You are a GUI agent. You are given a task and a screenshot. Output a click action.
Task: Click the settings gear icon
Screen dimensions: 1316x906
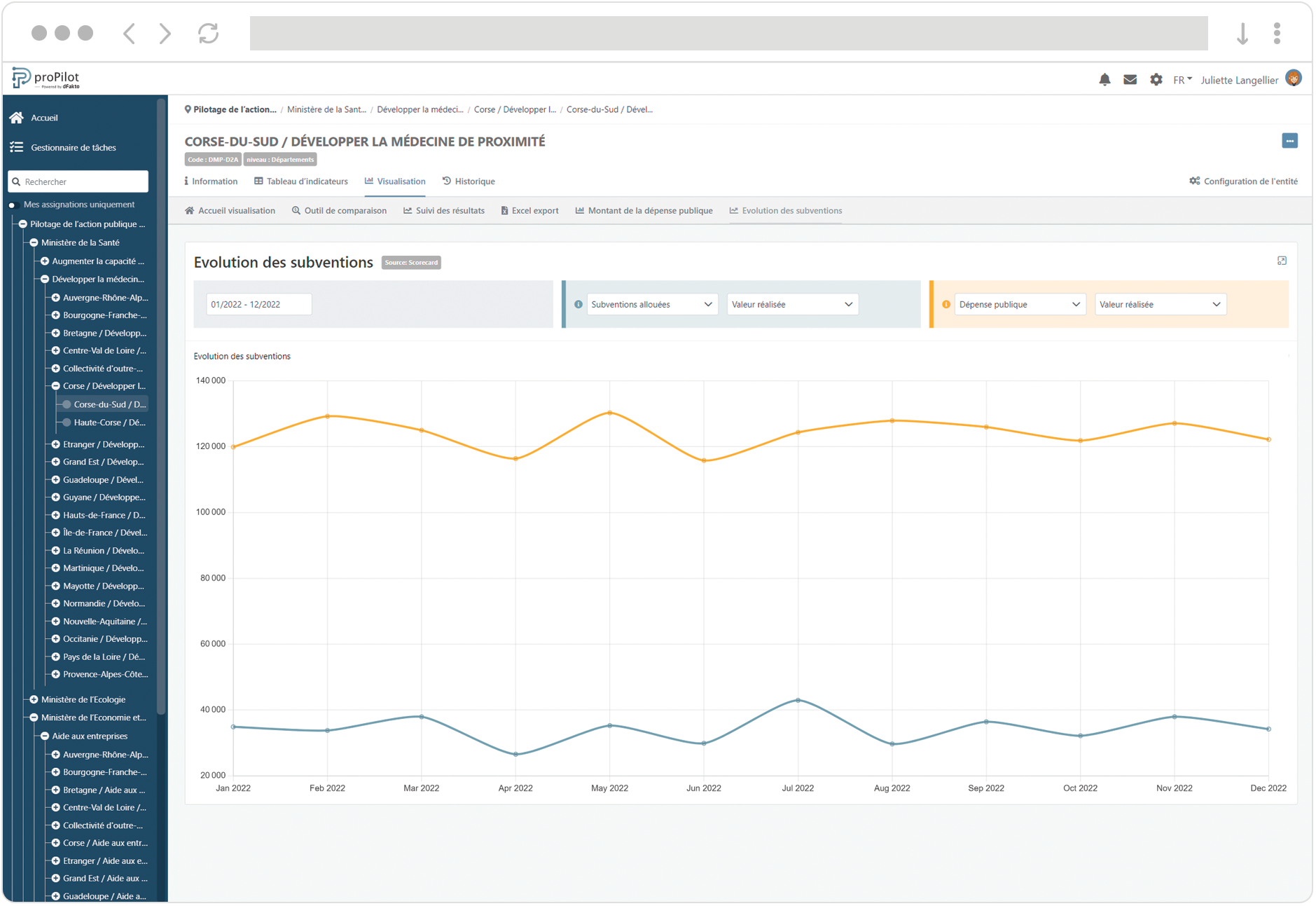pyautogui.click(x=1156, y=80)
